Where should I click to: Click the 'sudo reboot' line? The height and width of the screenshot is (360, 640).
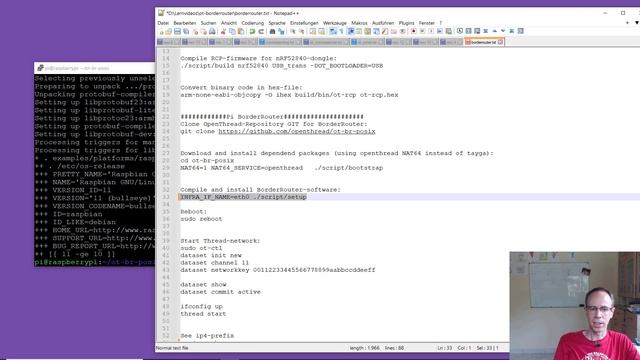201,219
